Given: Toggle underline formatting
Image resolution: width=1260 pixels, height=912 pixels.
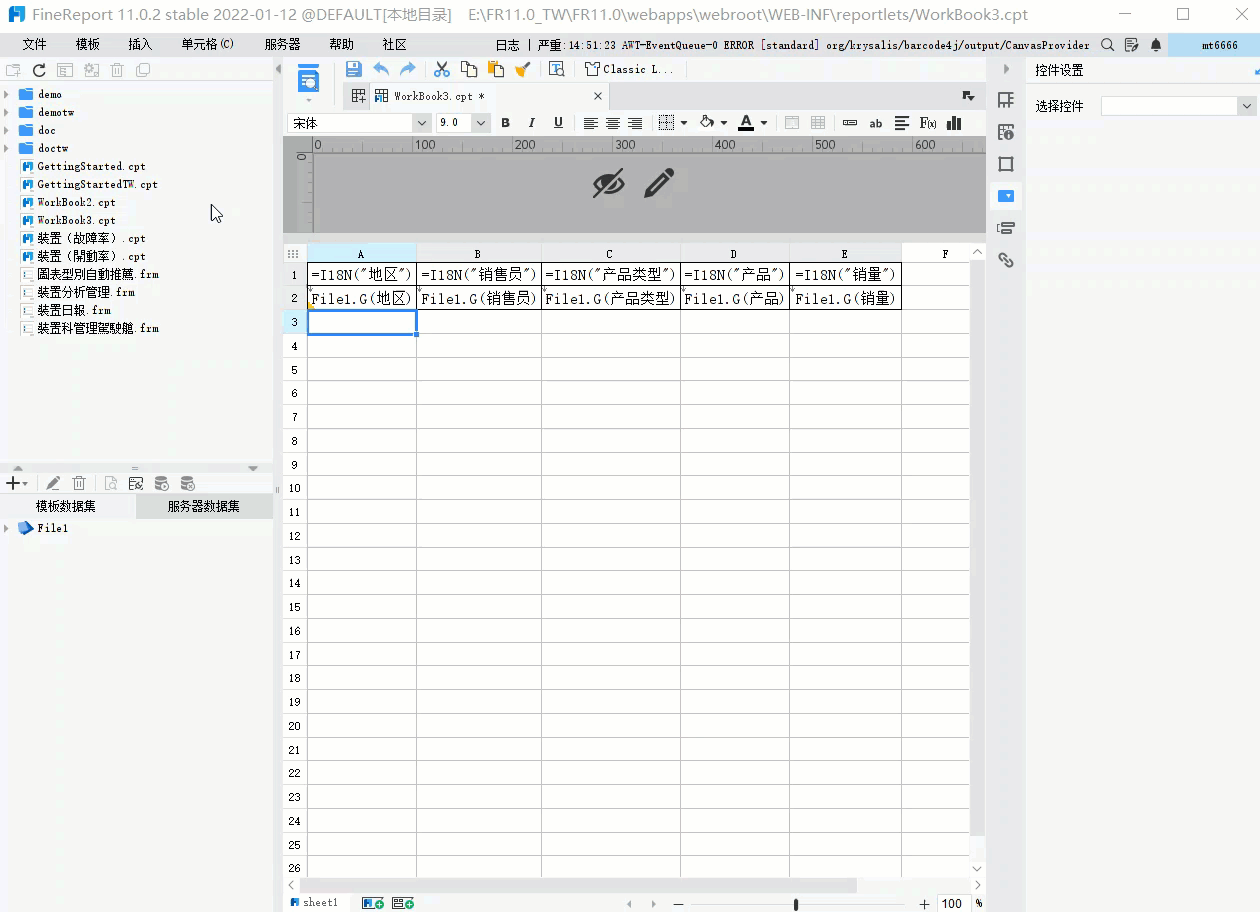Looking at the screenshot, I should 558,123.
